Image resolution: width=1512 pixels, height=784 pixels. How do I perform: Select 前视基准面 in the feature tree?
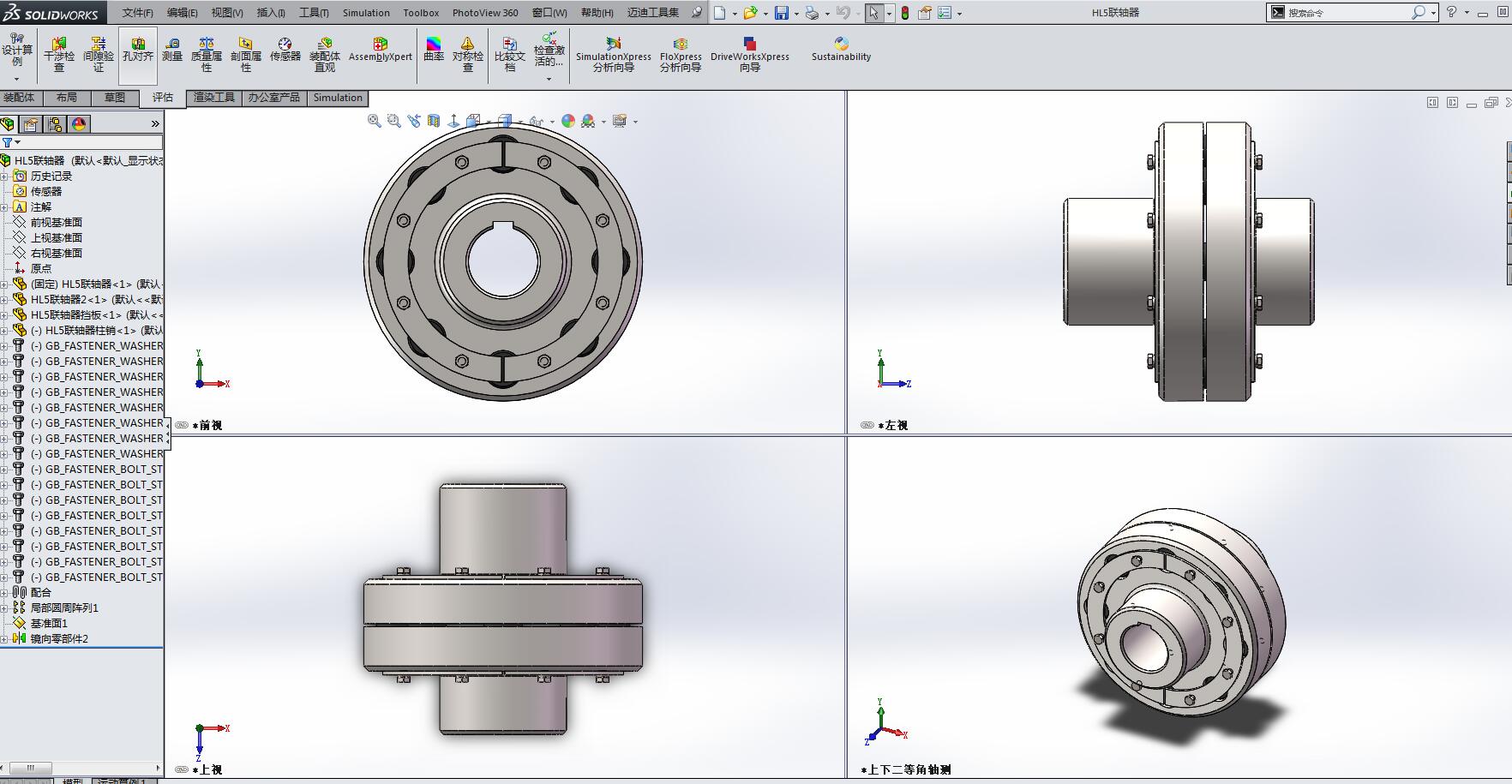tap(57, 223)
